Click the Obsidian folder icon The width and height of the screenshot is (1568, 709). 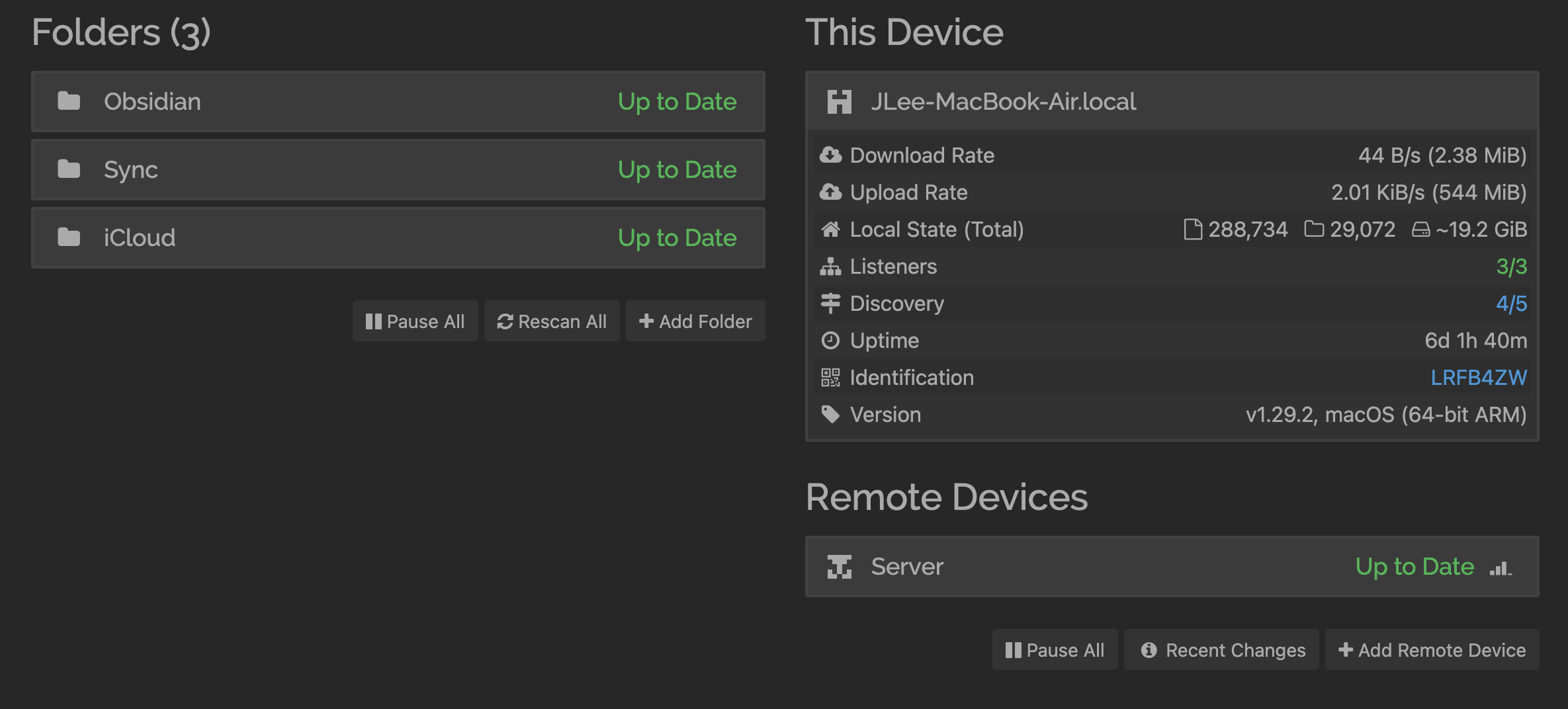pos(69,101)
